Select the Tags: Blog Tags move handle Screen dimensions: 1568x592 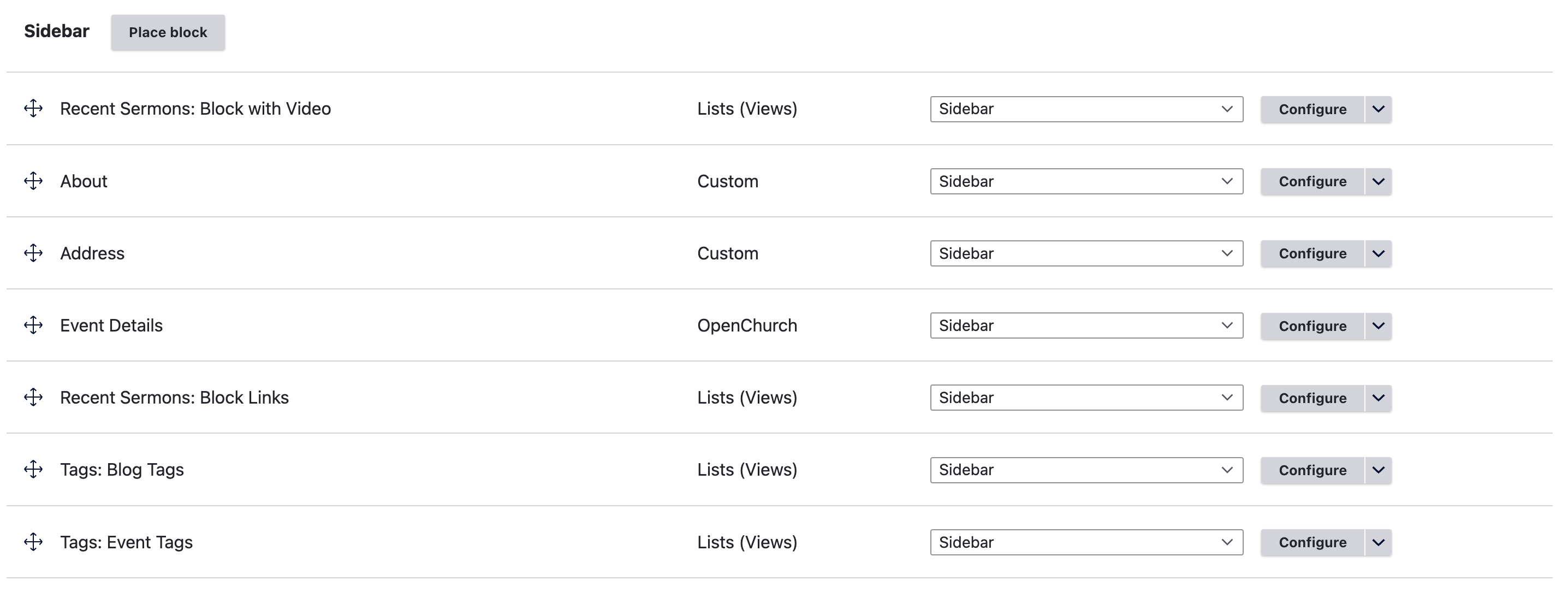pos(33,470)
